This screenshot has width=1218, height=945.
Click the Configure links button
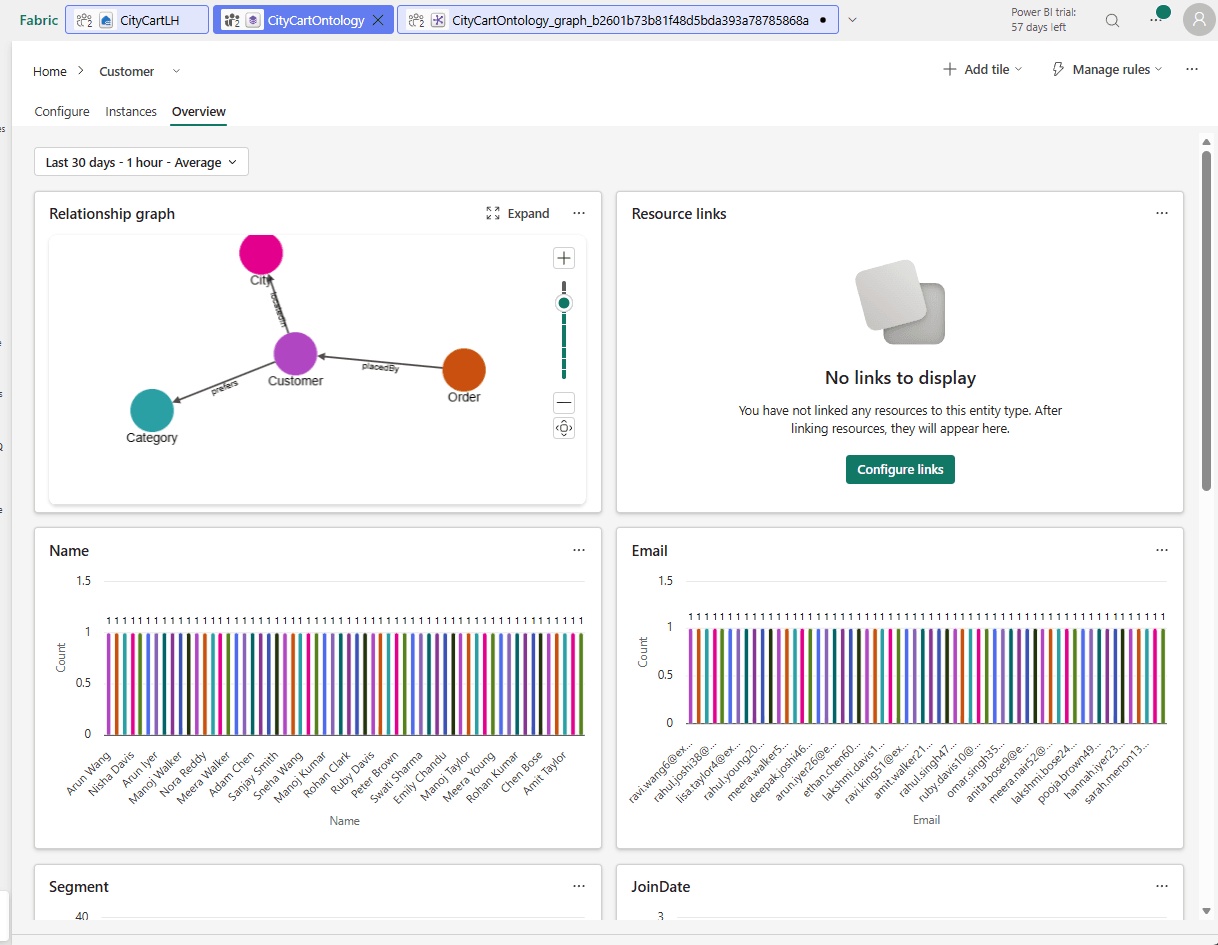coord(900,469)
